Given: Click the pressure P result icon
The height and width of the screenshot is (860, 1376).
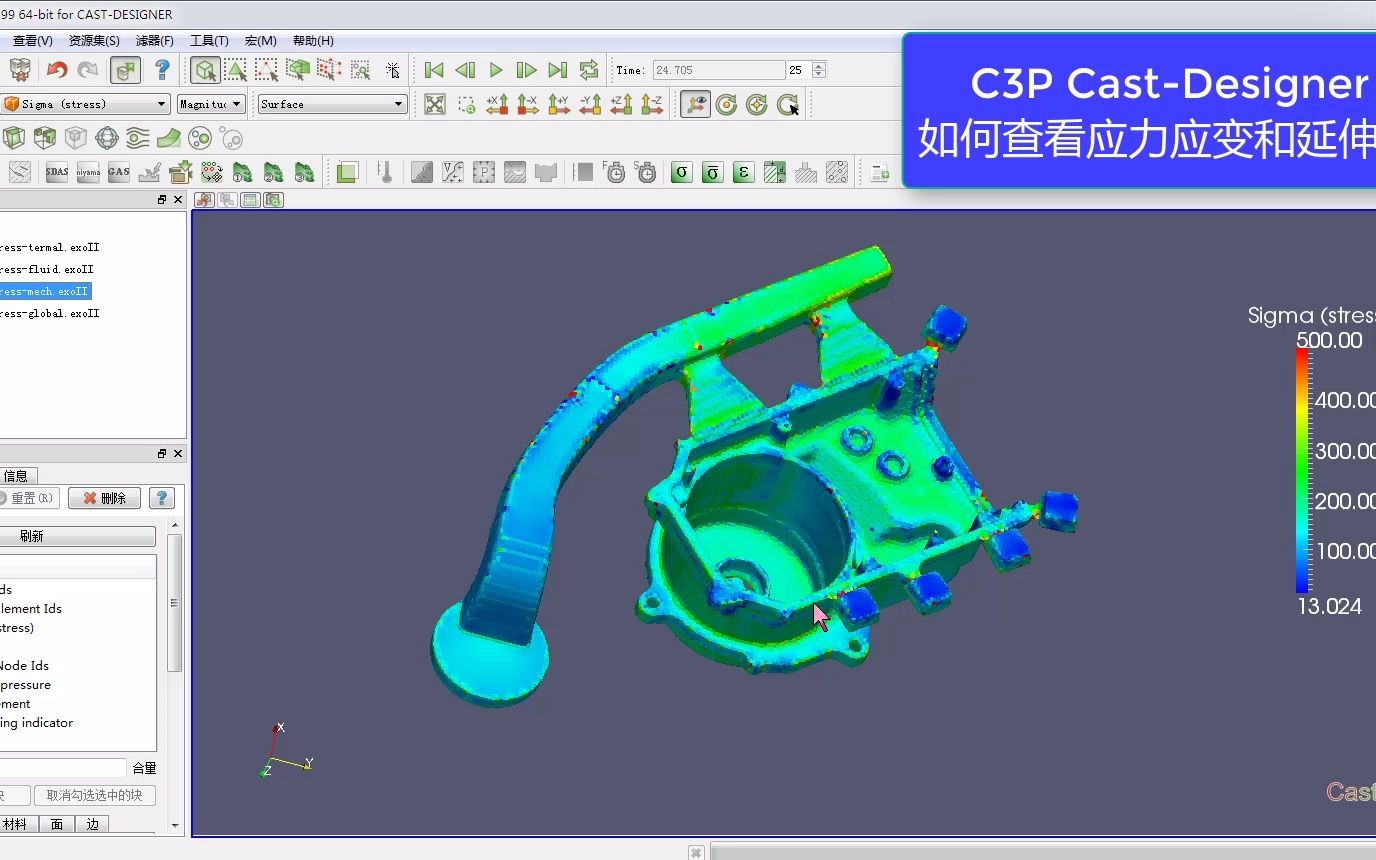Looking at the screenshot, I should click(484, 172).
